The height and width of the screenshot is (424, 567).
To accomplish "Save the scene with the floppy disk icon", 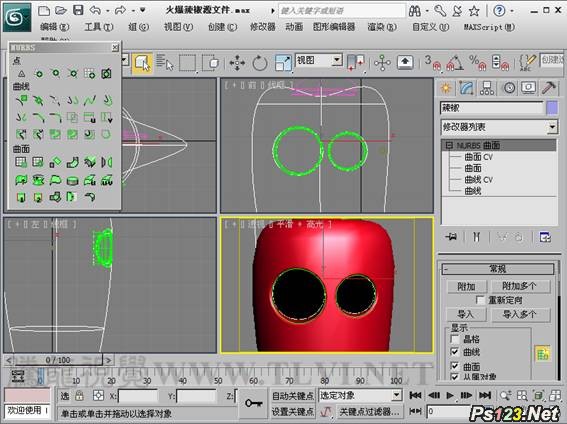I will pos(78,10).
